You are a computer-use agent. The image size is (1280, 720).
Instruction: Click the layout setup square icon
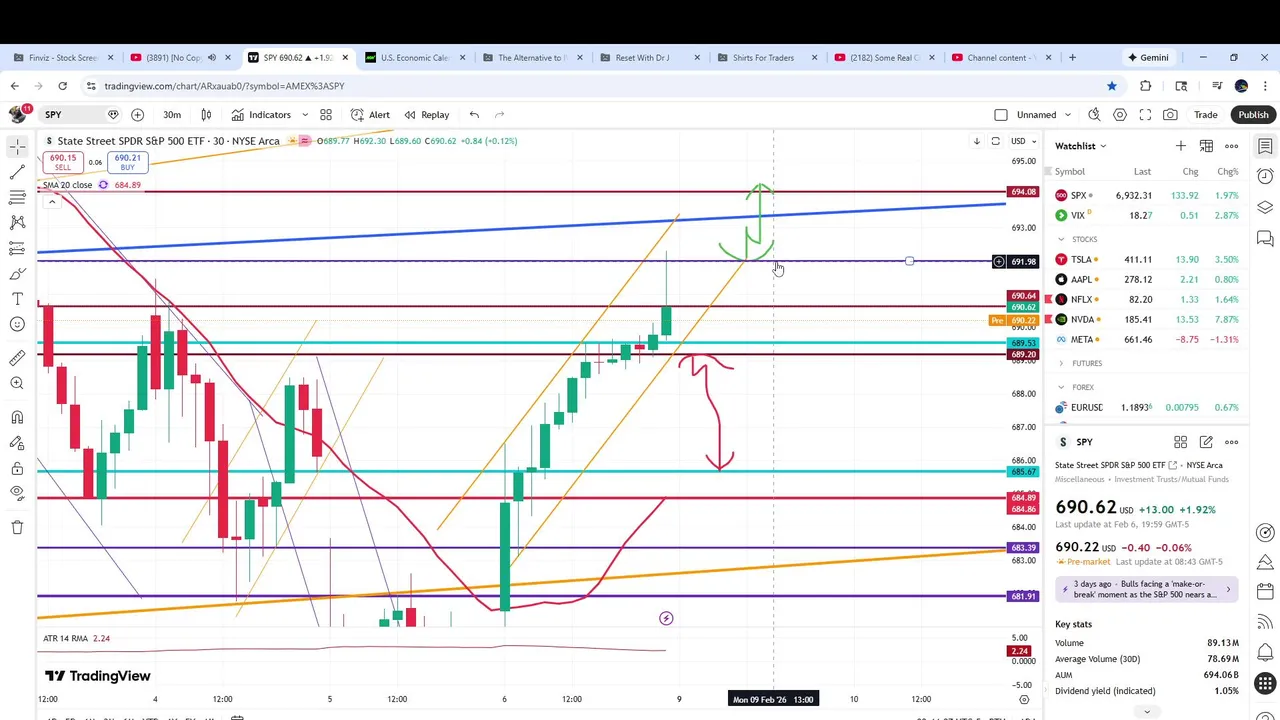click(x=1001, y=115)
